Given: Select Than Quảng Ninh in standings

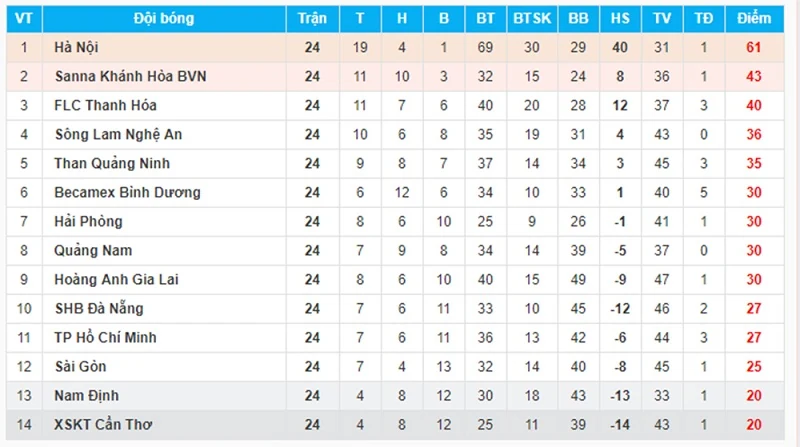Looking at the screenshot, I should 112,164.
